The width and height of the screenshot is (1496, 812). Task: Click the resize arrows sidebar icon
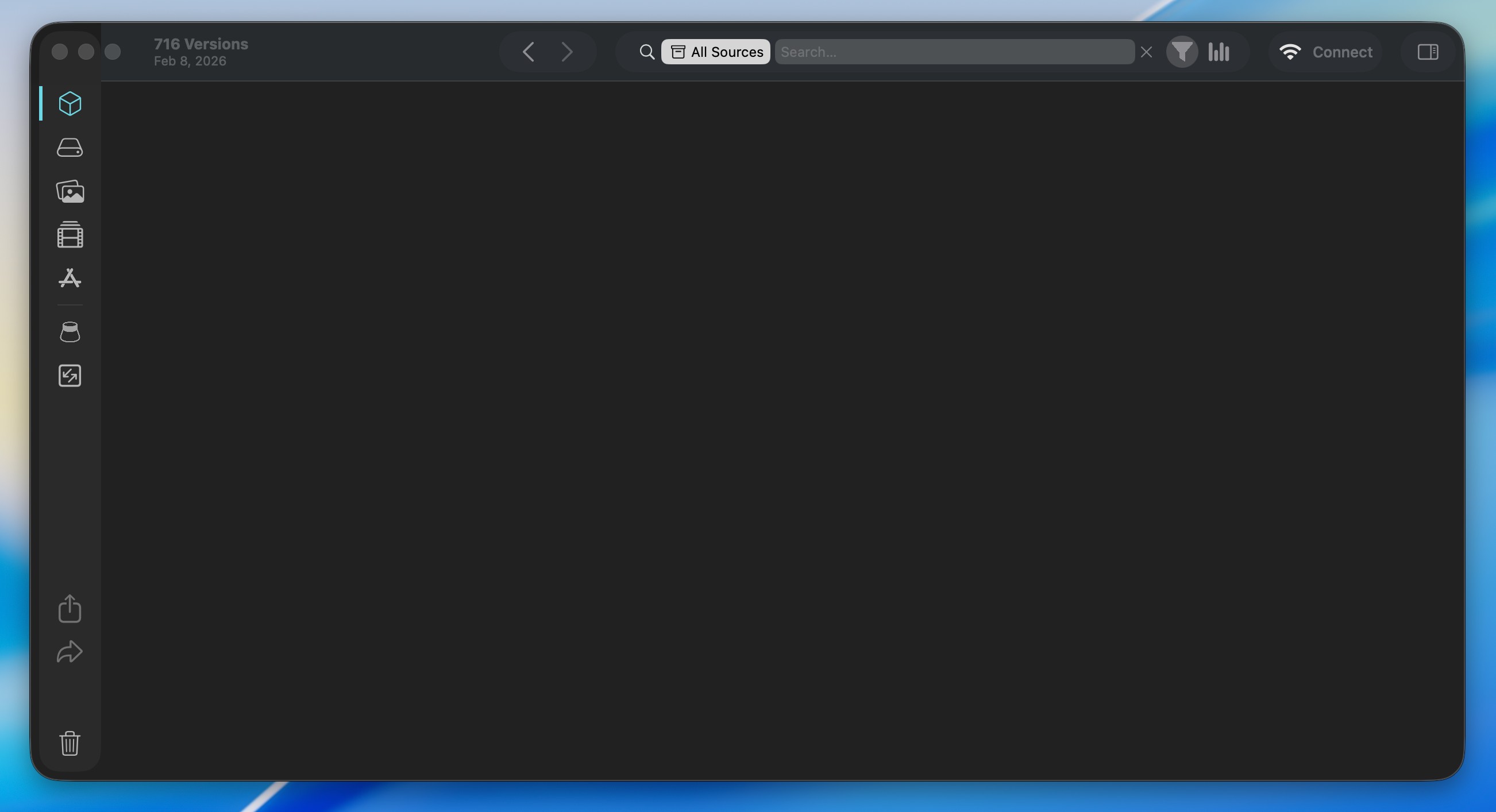(70, 376)
